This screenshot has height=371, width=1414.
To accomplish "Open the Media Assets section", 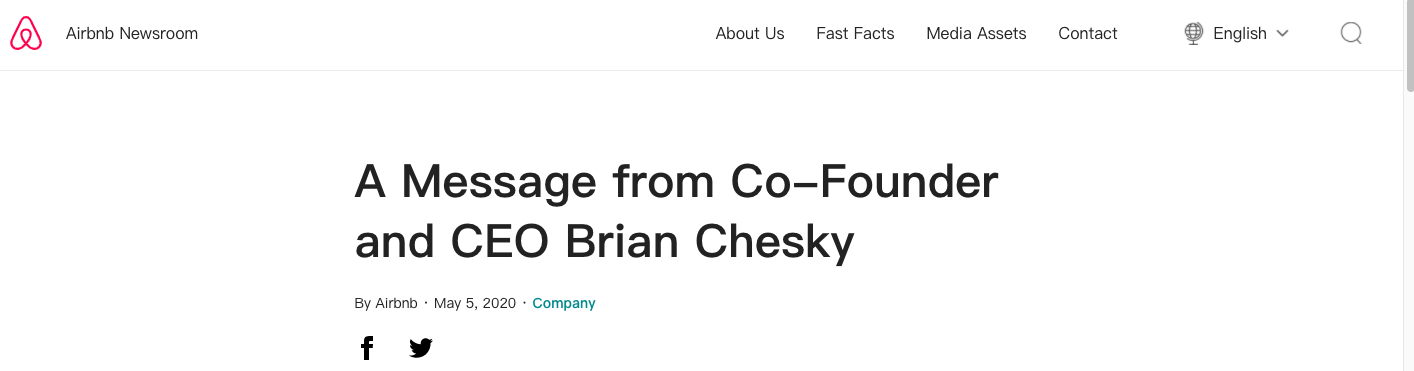I will [x=976, y=34].
